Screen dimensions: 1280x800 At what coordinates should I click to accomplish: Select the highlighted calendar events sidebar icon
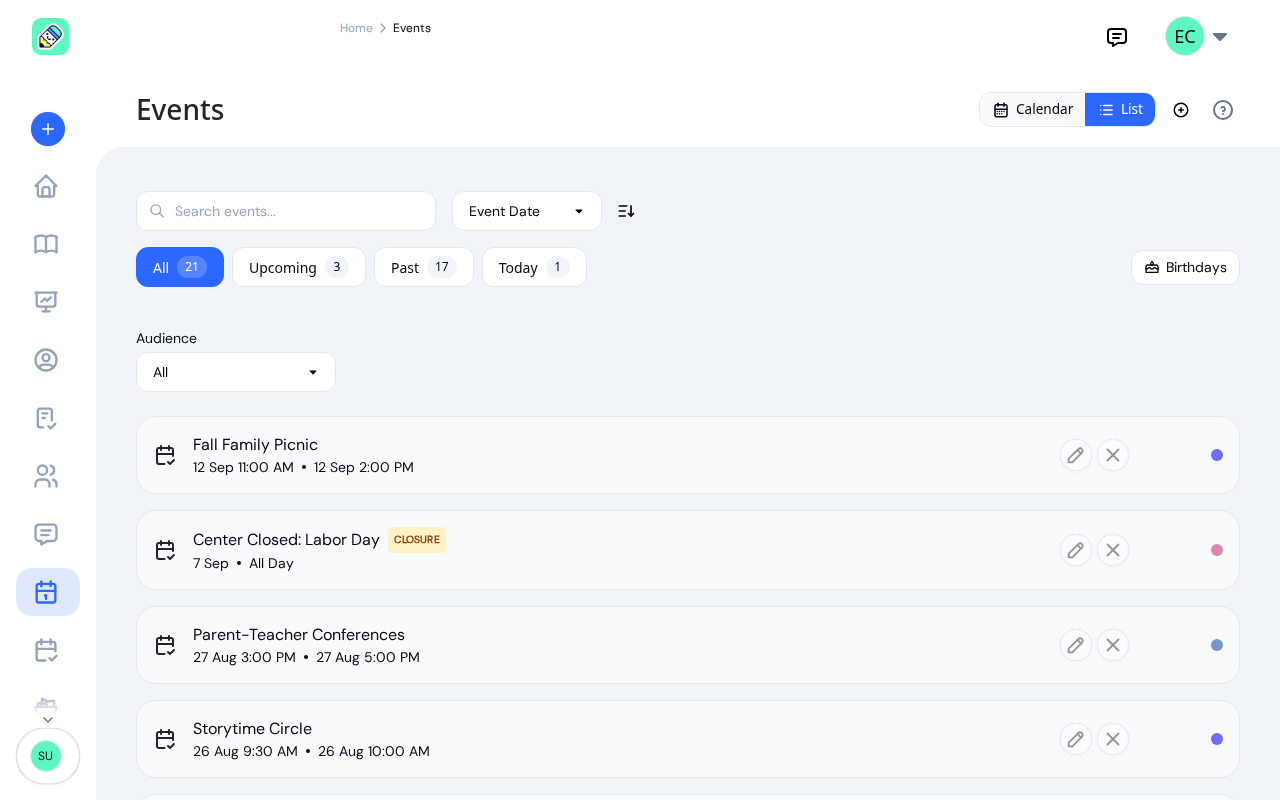[x=48, y=592]
